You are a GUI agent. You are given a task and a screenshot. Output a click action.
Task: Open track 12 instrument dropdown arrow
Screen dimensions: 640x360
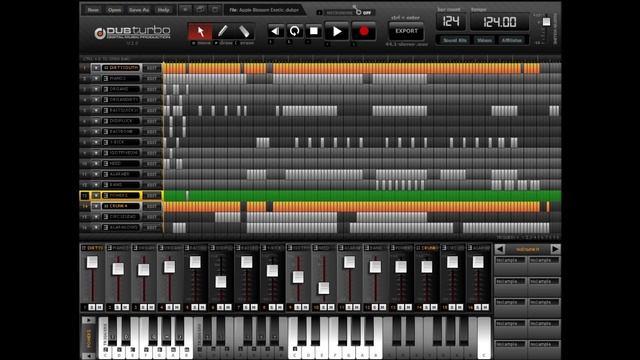point(96,184)
